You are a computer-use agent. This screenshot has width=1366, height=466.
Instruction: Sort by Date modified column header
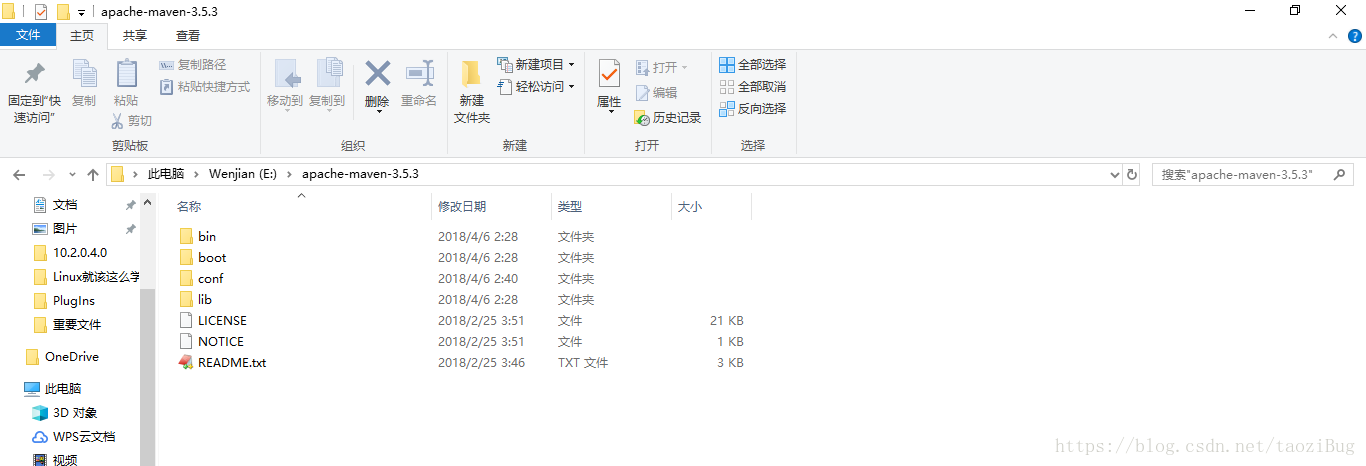tap(491, 206)
